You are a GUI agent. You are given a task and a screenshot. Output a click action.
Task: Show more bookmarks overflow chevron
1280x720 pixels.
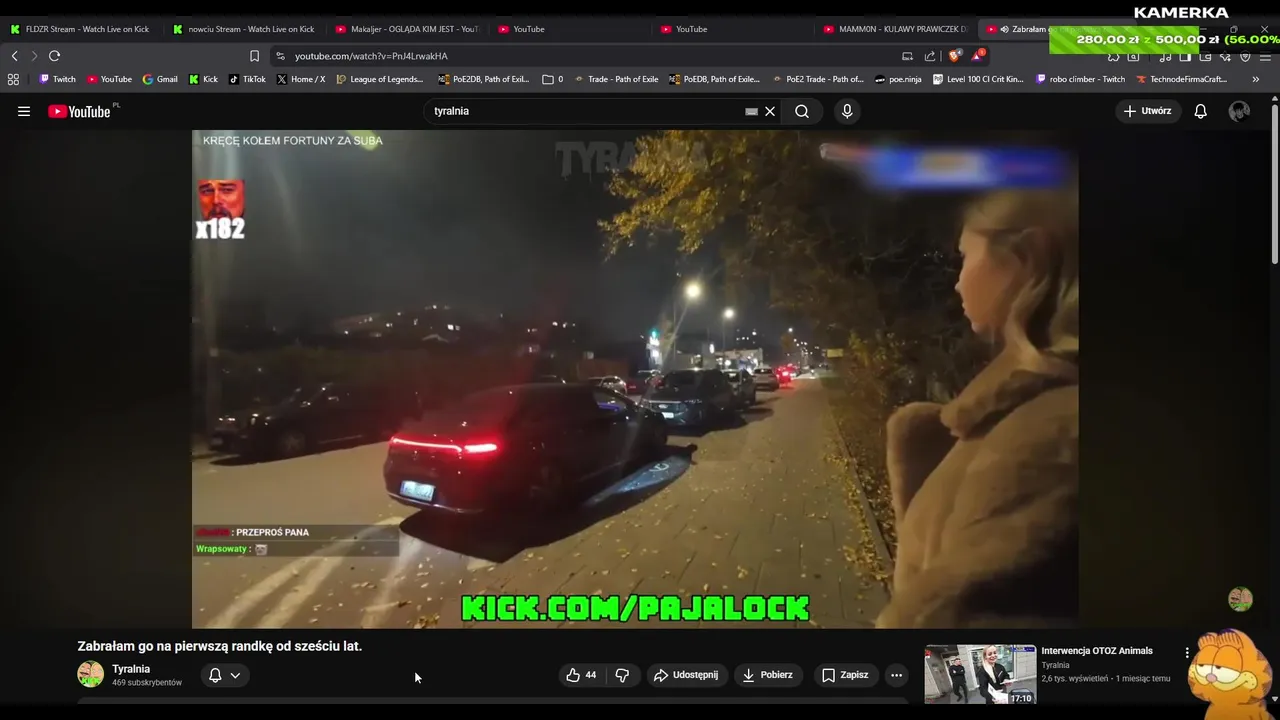(x=1256, y=79)
